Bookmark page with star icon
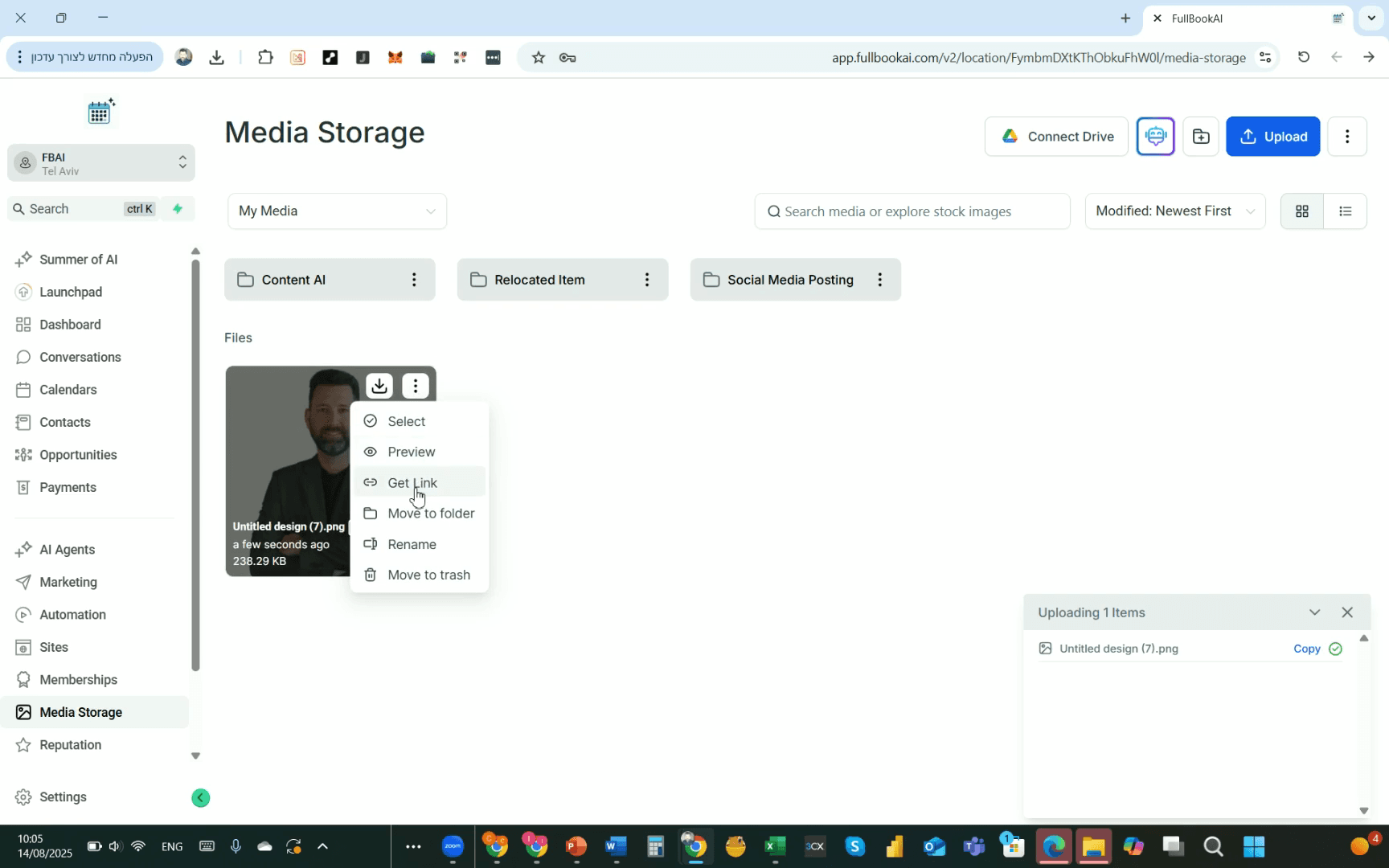Image resolution: width=1389 pixels, height=868 pixels. tap(539, 58)
